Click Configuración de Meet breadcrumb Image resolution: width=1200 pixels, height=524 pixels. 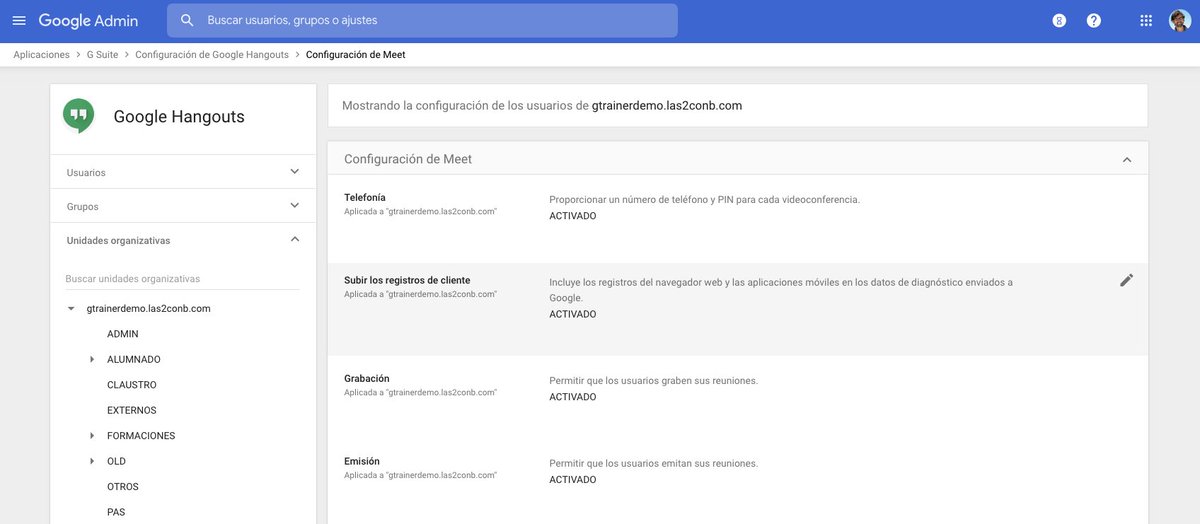pos(356,55)
